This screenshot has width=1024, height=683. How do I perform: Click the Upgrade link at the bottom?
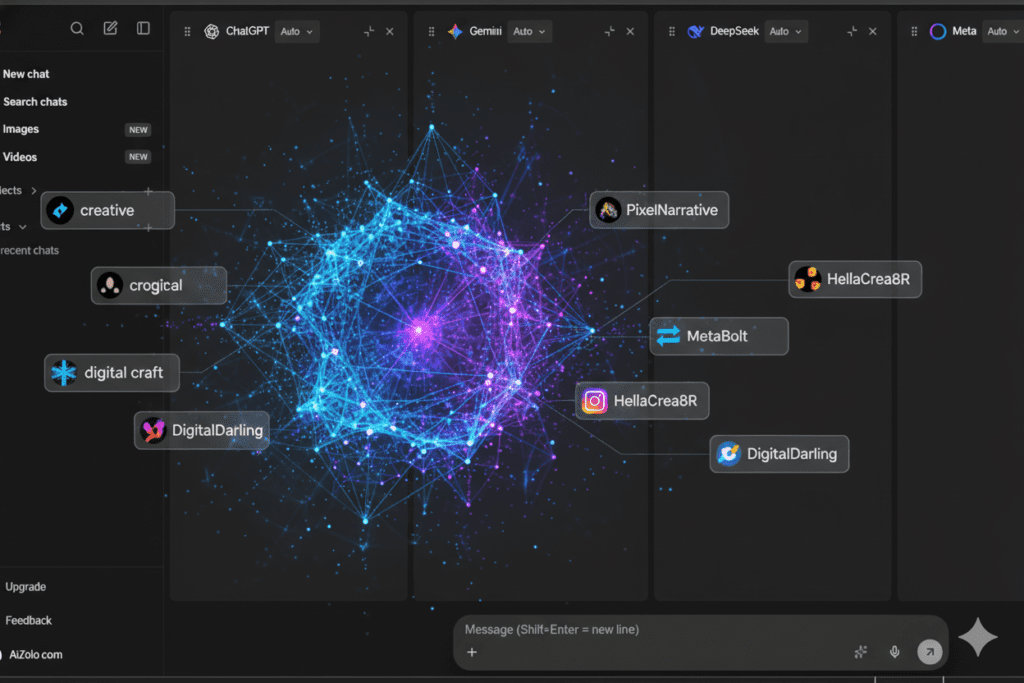[x=25, y=587]
